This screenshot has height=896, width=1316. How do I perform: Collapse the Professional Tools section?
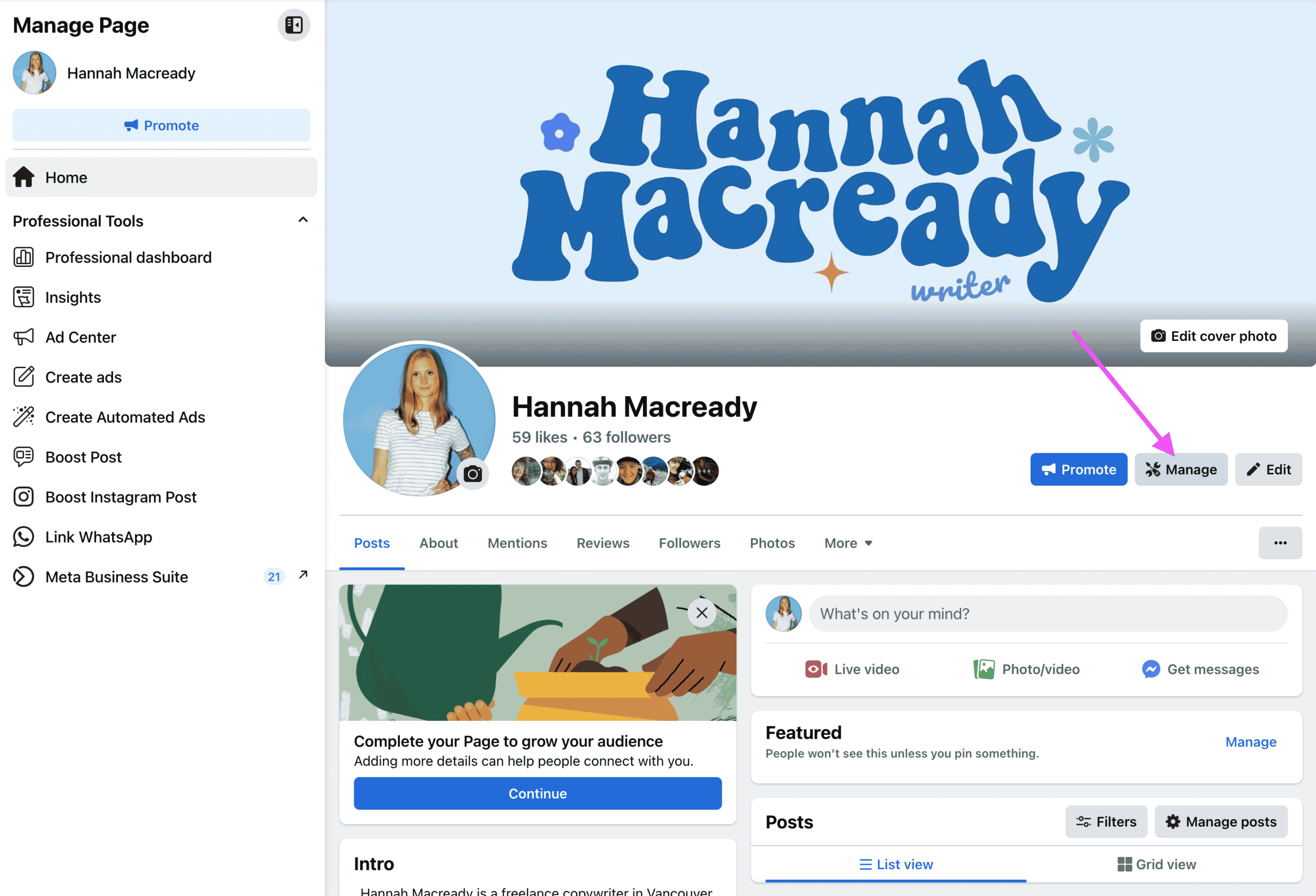[303, 220]
